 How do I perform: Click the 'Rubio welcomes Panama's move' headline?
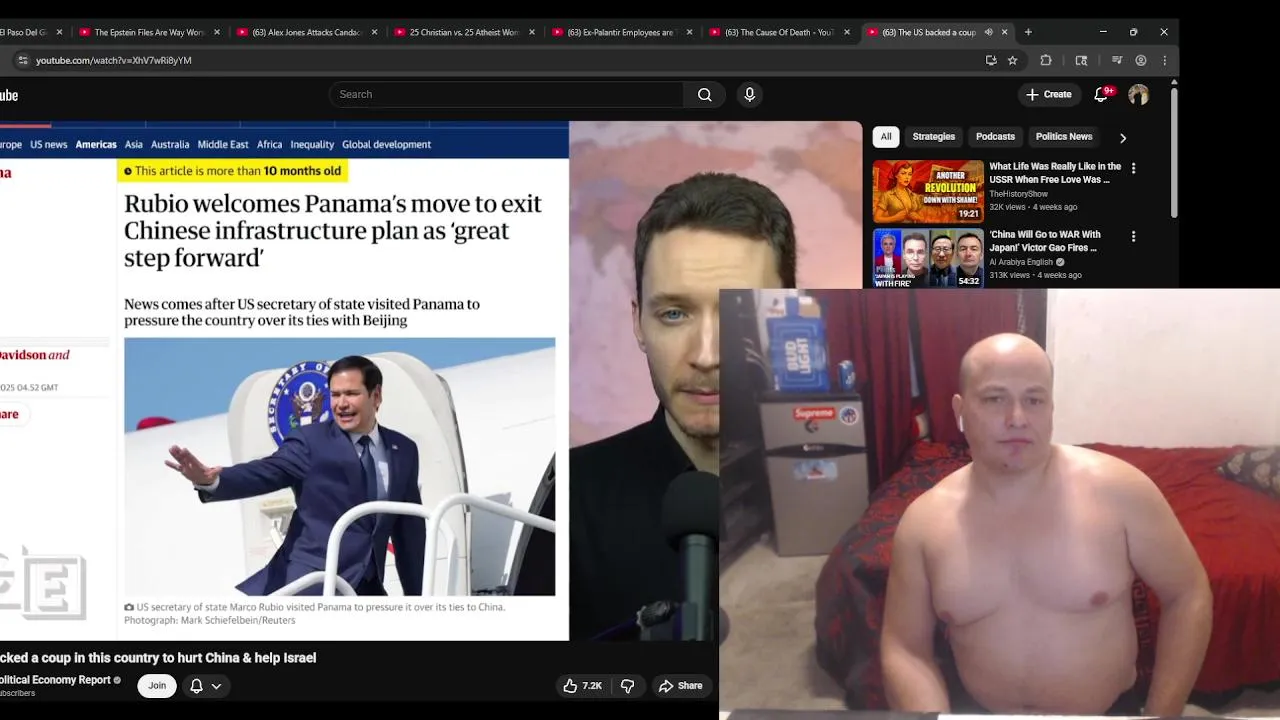[333, 231]
